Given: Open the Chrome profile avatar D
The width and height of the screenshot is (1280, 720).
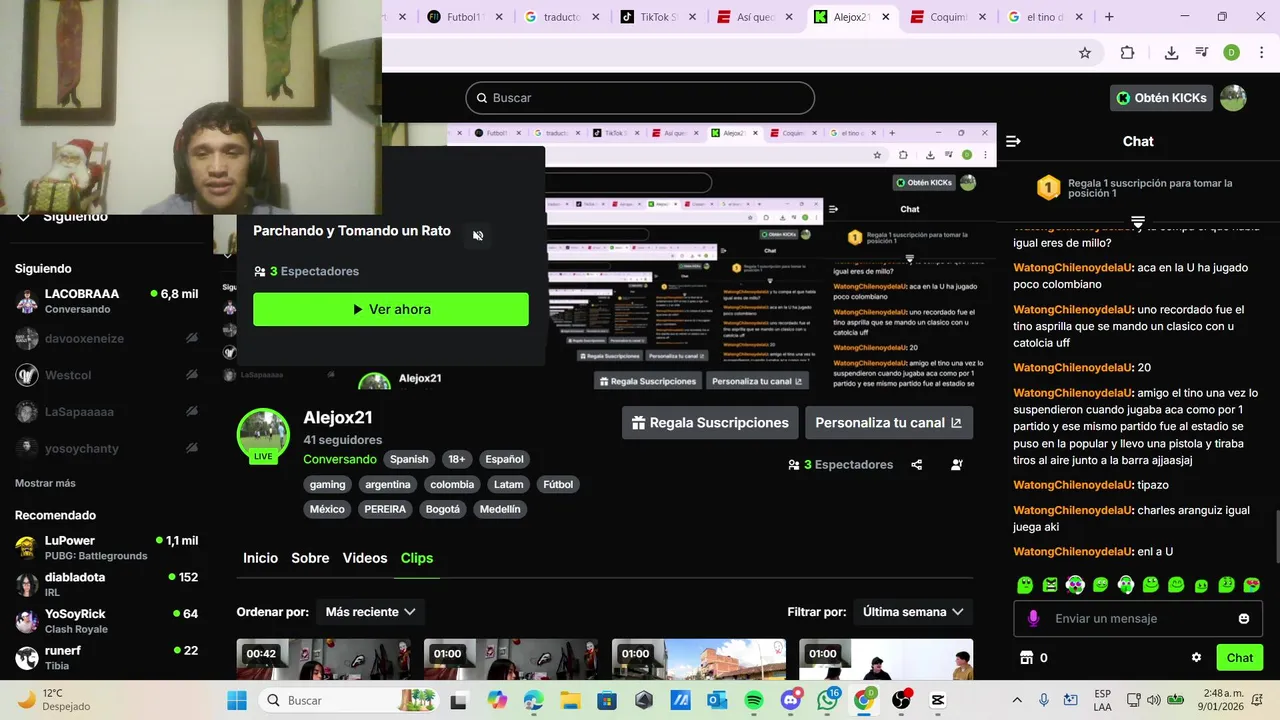Looking at the screenshot, I should coord(1231,53).
